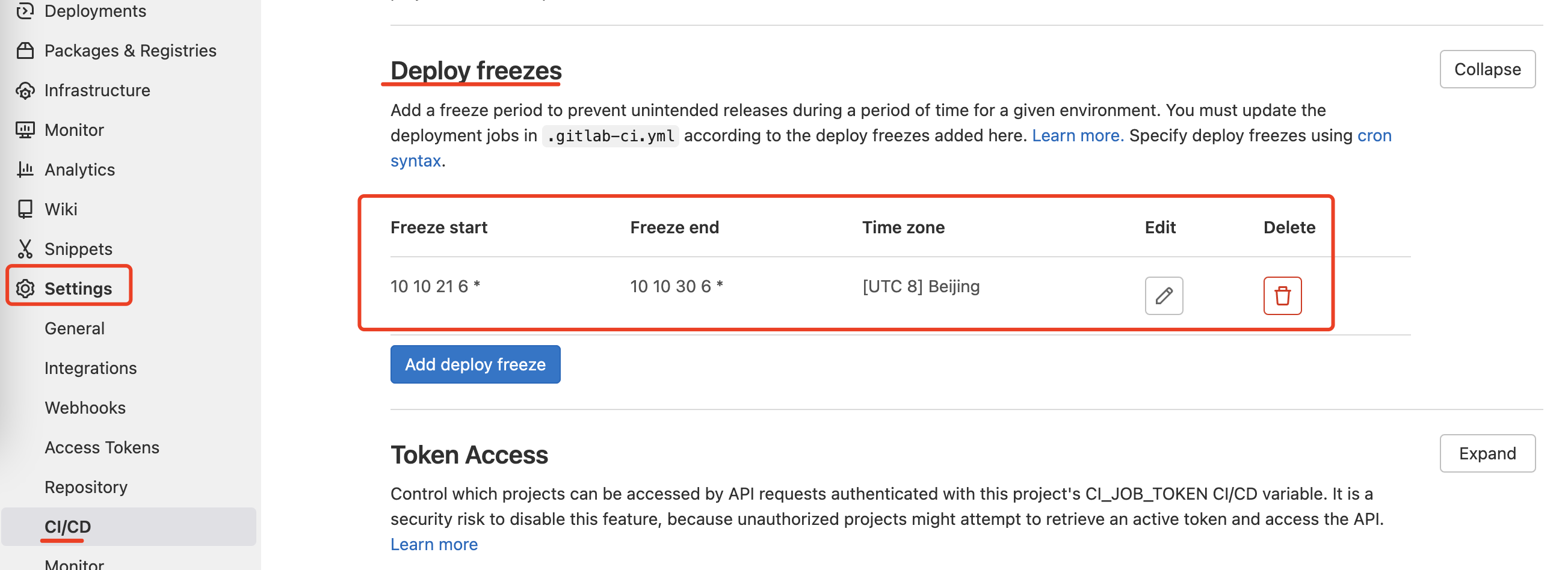Select the Freeze start table header
The width and height of the screenshot is (1568, 570).
point(438,227)
